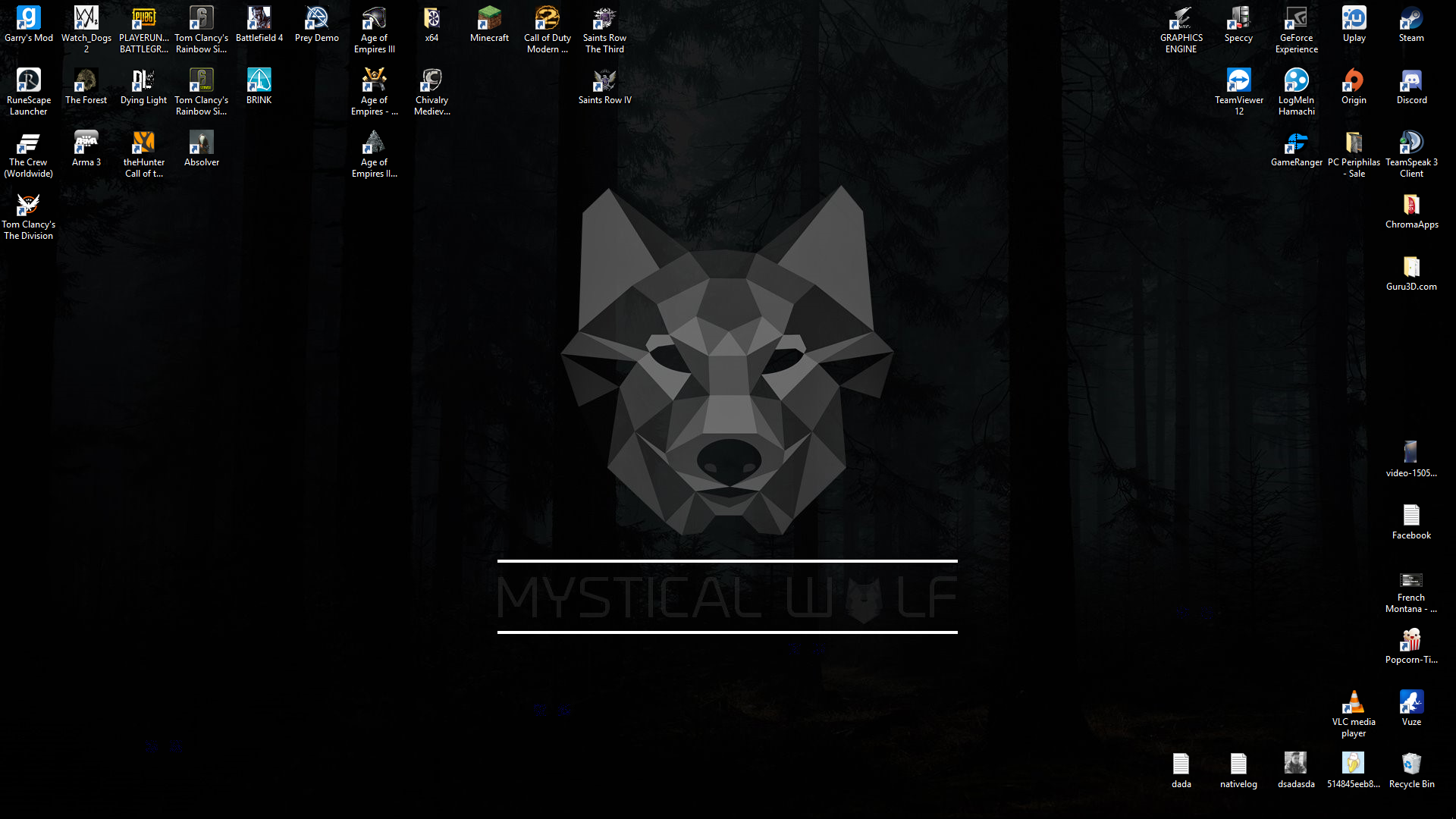Click the Arma 3 desktop icon
1456x819 pixels.
click(x=86, y=143)
